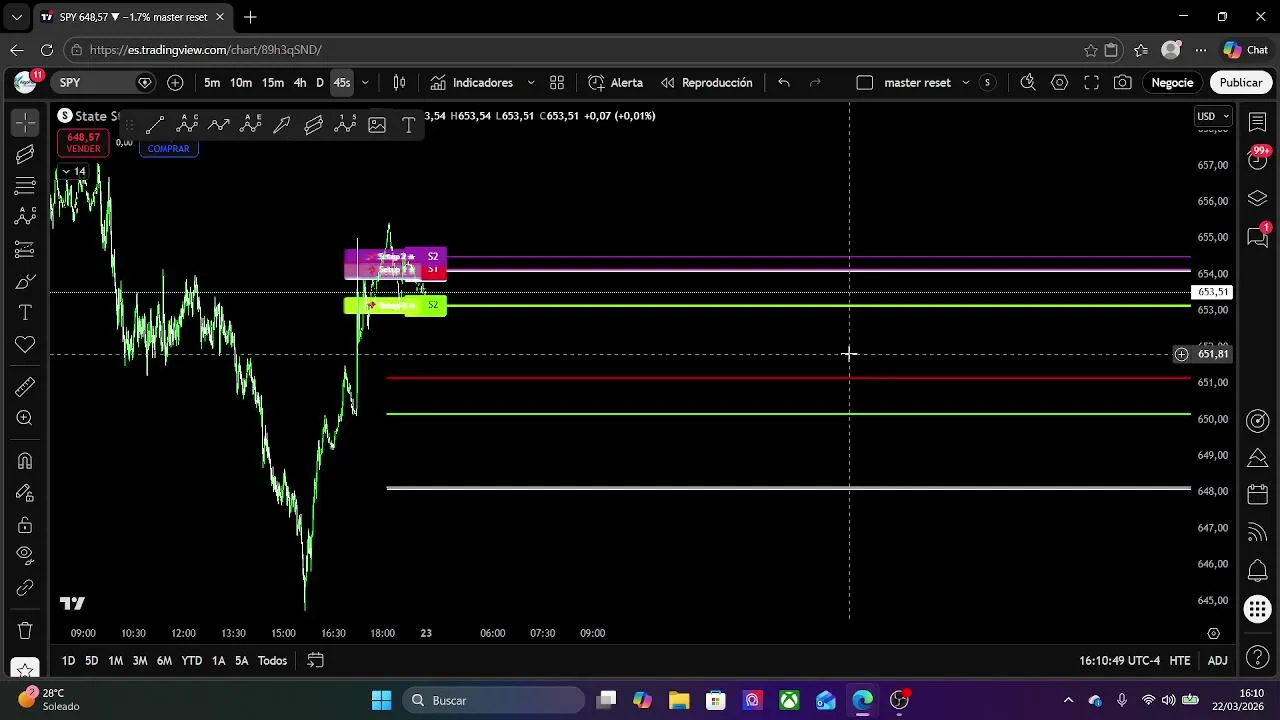Set range to 1D
Image resolution: width=1280 pixels, height=720 pixels.
(x=68, y=661)
